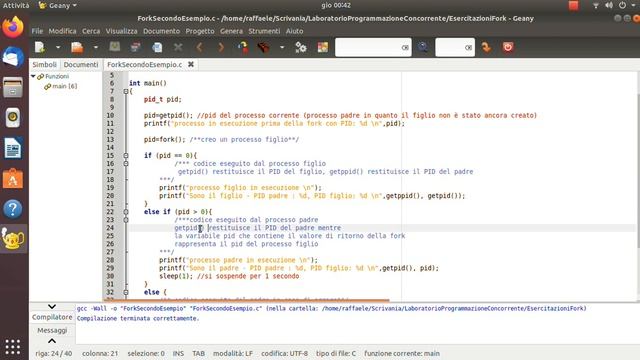Close the ForkSecondoEsempio.c tab

(x=191, y=64)
